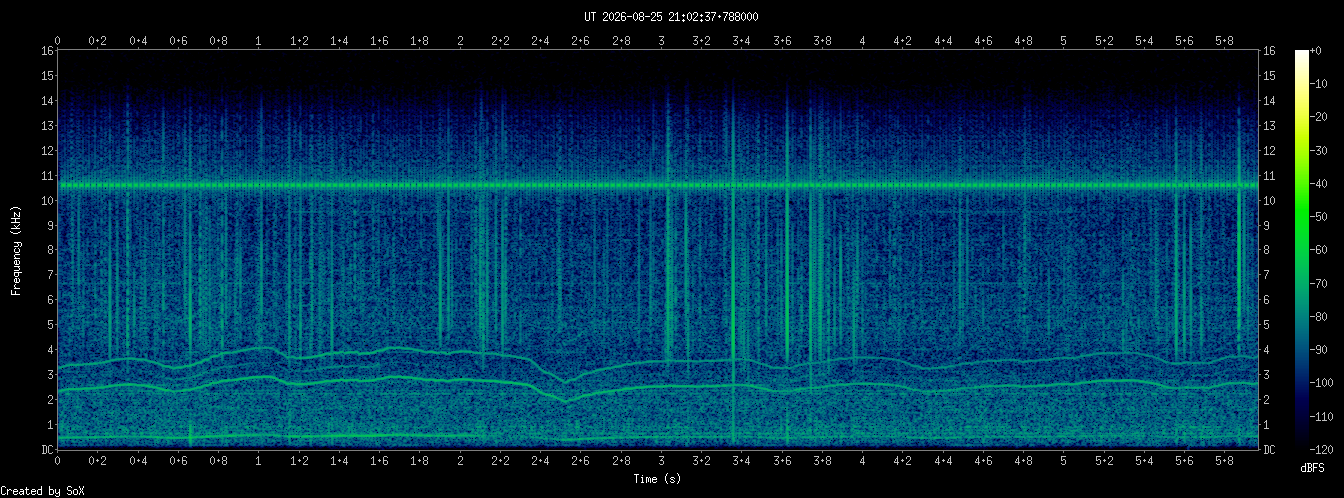This screenshot has height=498, width=1344.
Task: Click the dip in whistler trace near 2.5 s
Action: coord(565,399)
